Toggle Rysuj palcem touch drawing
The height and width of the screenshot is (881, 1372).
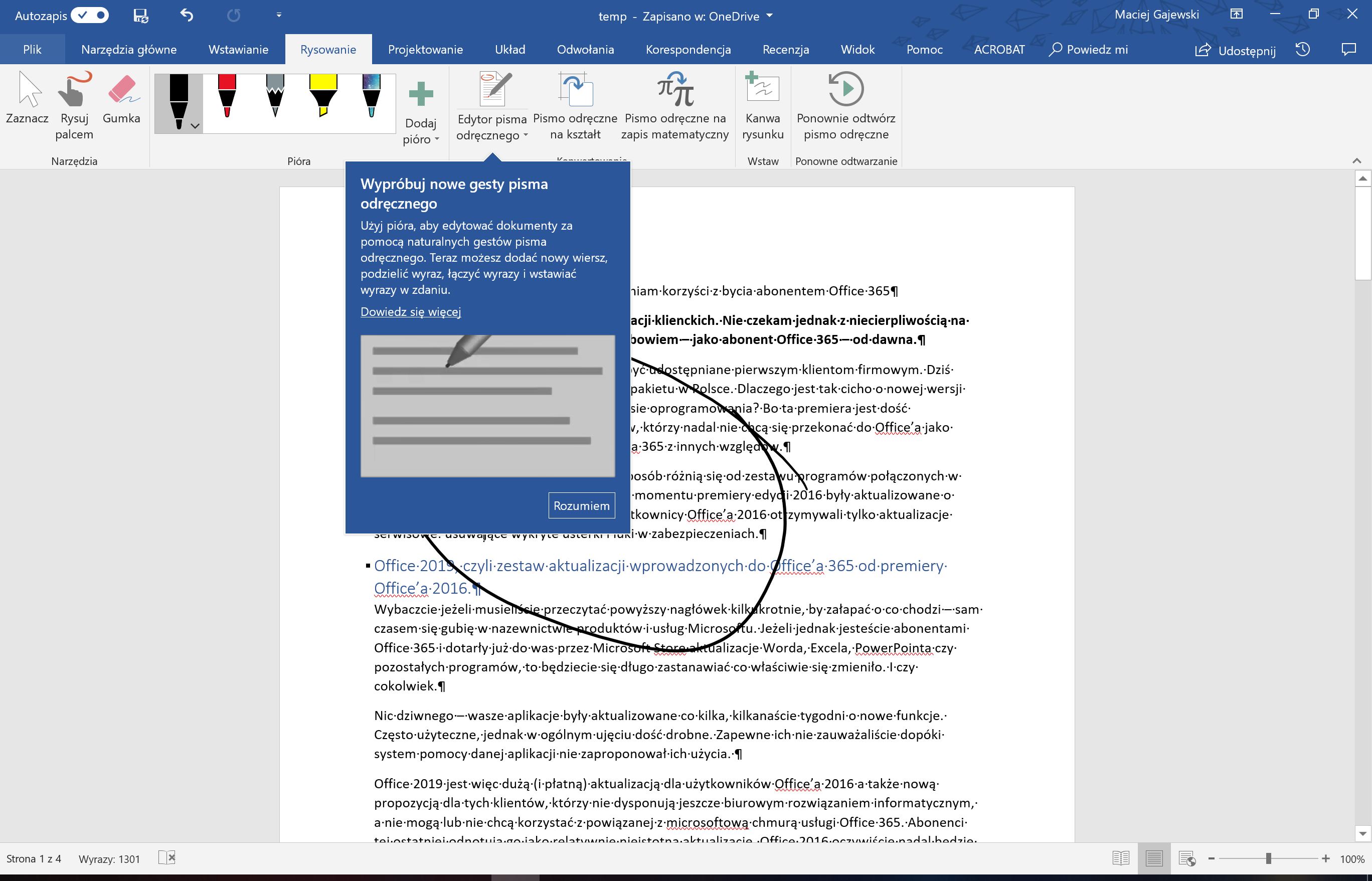pos(74,105)
